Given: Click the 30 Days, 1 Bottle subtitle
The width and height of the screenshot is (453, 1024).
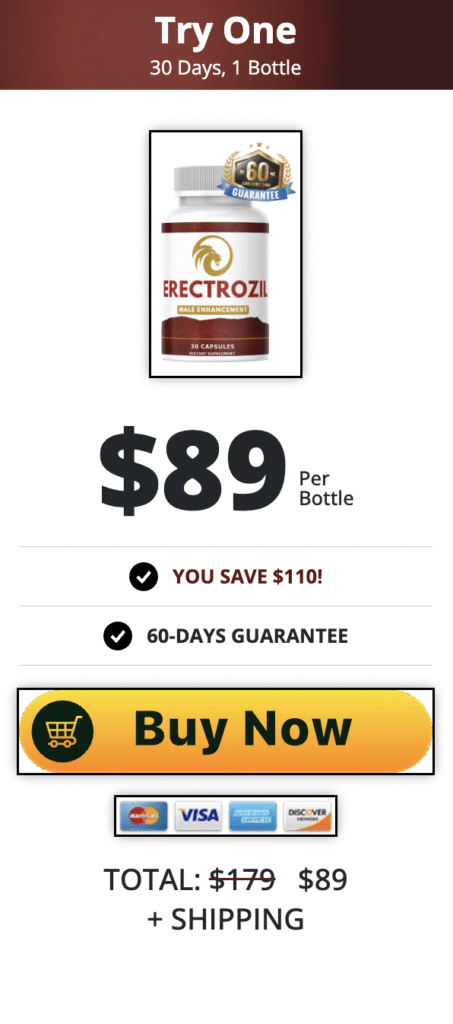Looking at the screenshot, I should tap(226, 67).
